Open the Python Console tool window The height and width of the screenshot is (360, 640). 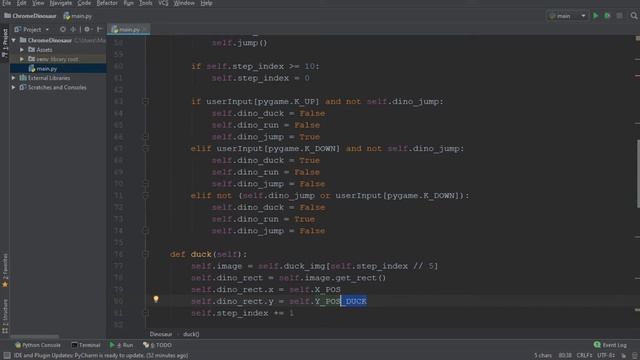pyautogui.click(x=38, y=345)
